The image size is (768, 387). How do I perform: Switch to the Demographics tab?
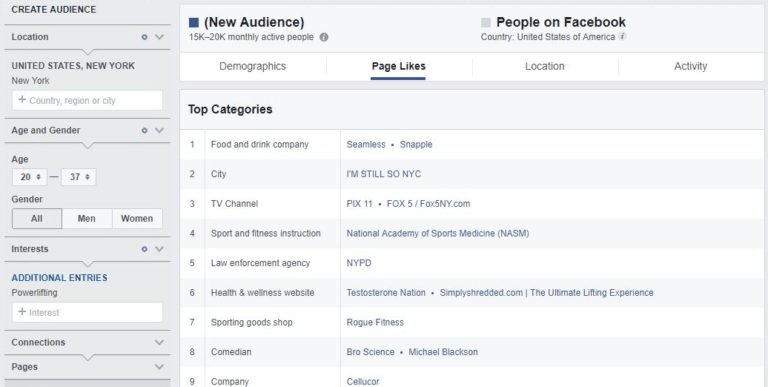tap(253, 67)
